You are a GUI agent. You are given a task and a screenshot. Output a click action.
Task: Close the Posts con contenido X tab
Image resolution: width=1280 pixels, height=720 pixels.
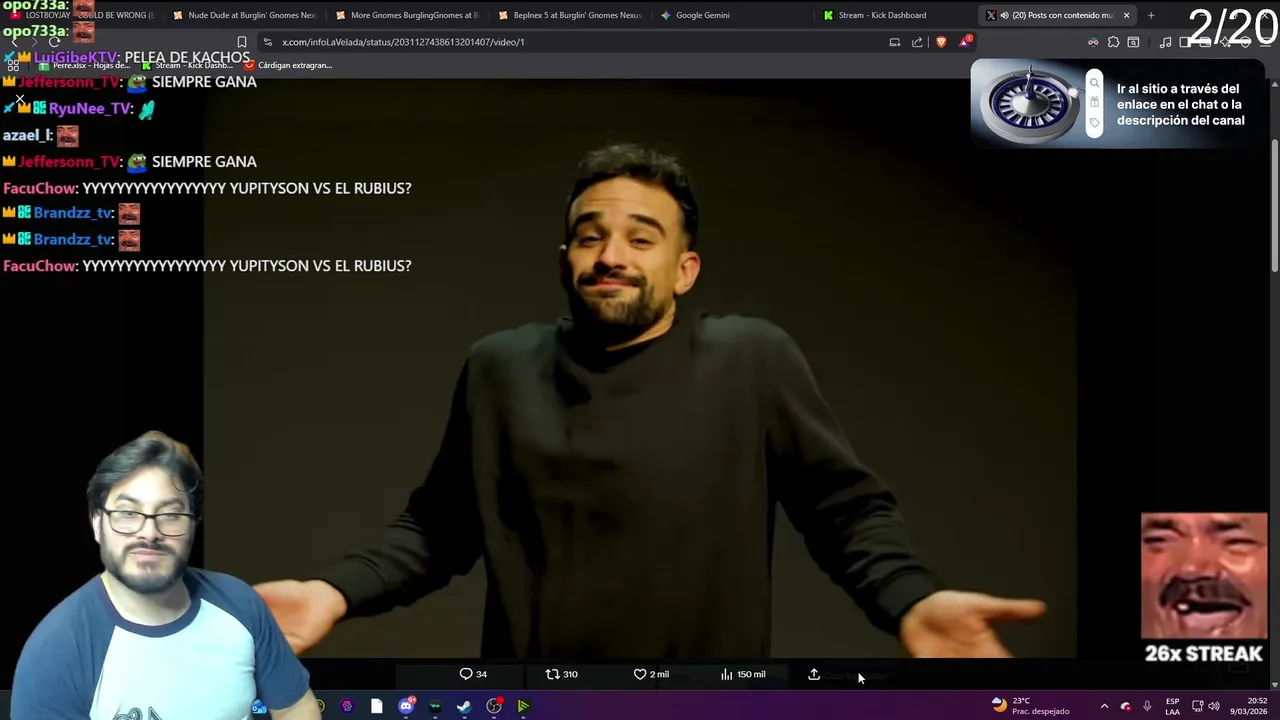pos(1126,15)
